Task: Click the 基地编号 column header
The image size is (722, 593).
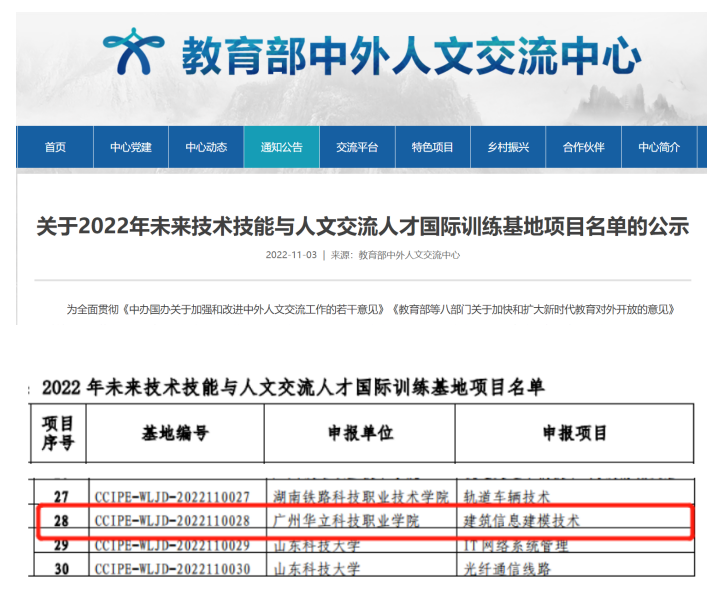Action: click(x=175, y=433)
